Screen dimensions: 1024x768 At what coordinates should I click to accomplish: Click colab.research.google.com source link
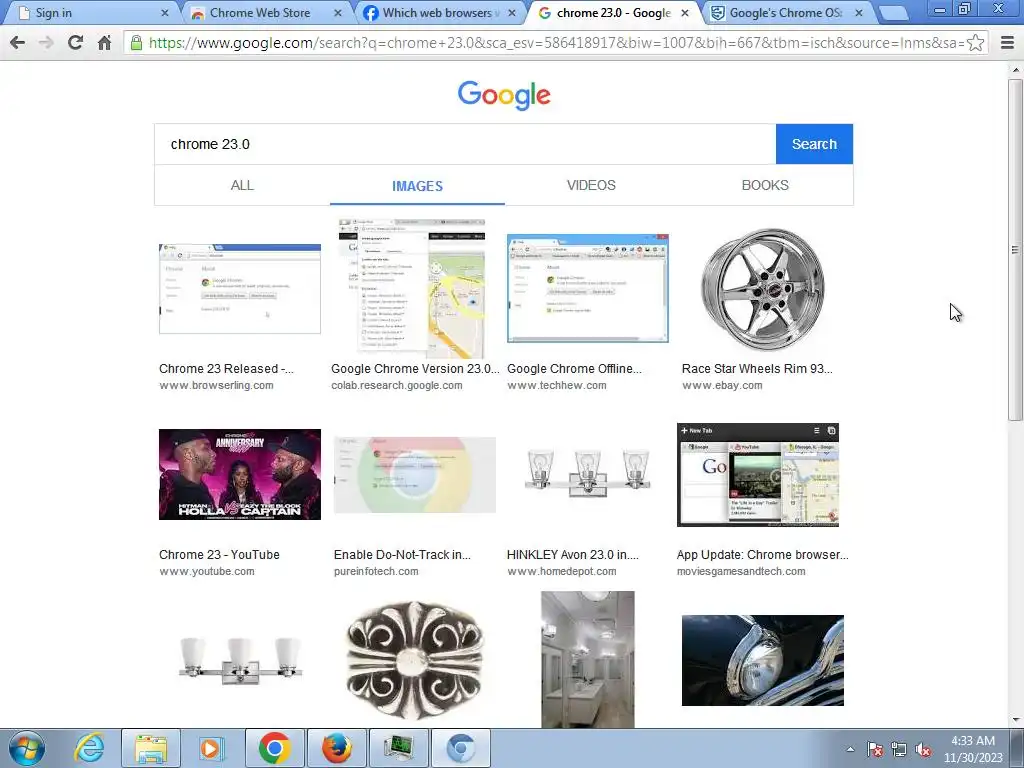(x=396, y=385)
